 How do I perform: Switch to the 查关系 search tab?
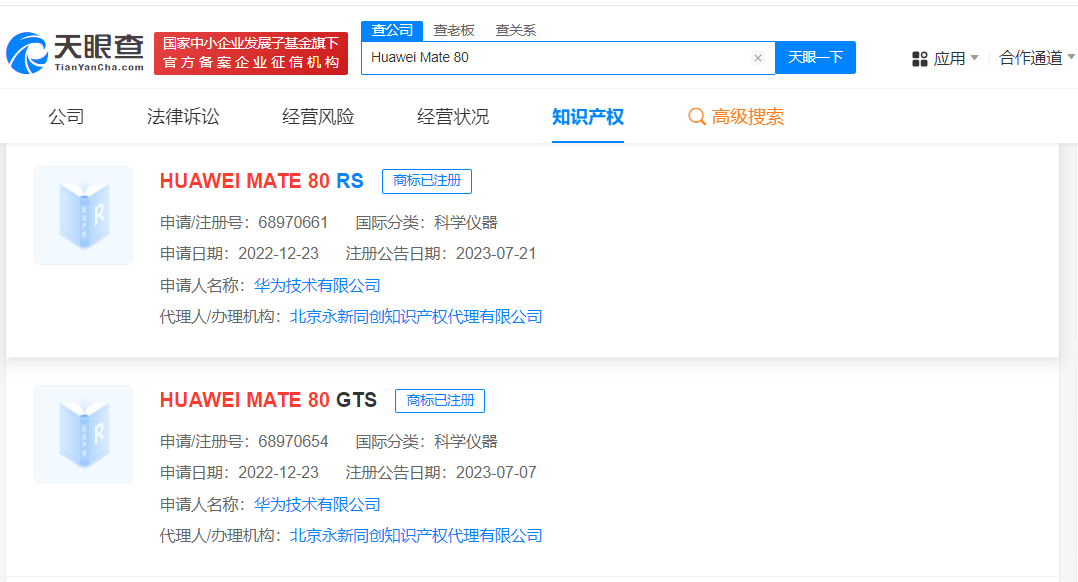point(516,30)
